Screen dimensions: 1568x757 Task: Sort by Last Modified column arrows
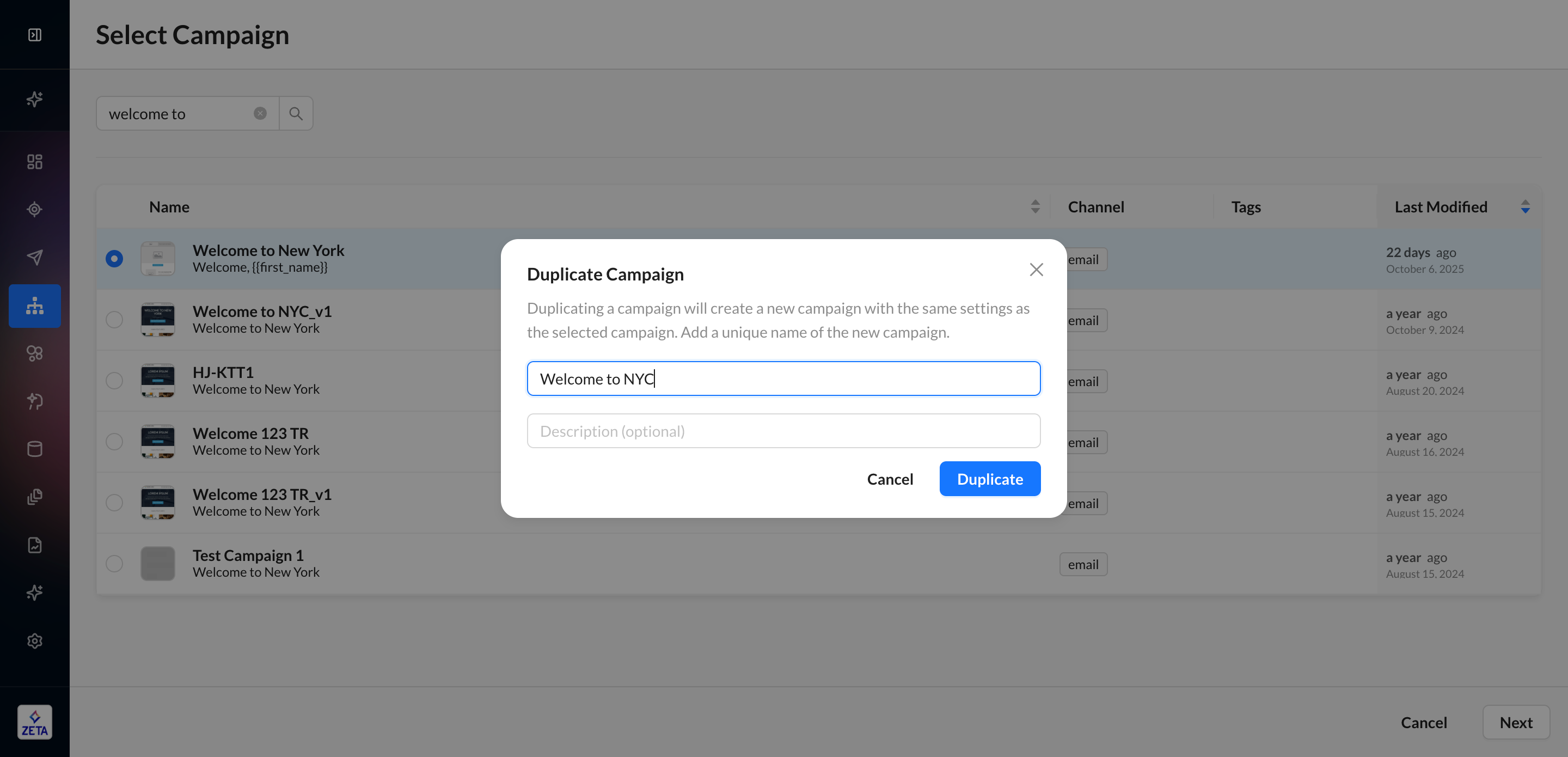tap(1525, 207)
